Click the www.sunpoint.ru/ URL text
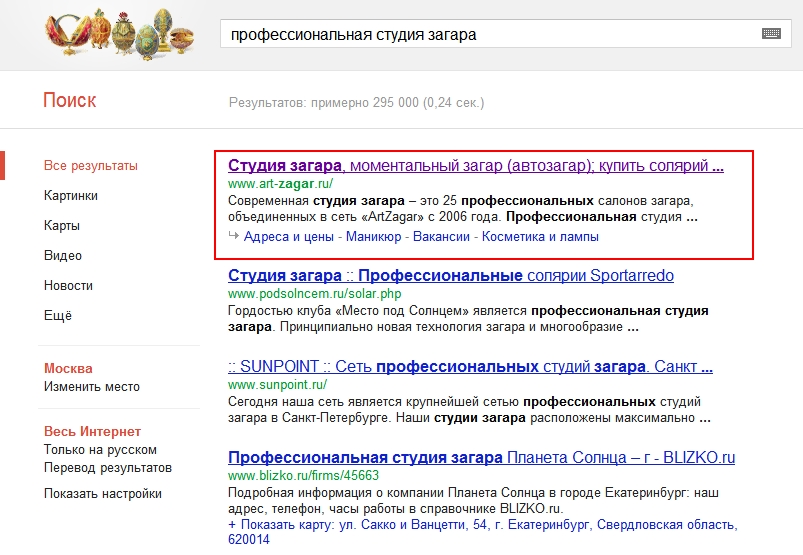Screen dimensions: 803x555 [278, 385]
